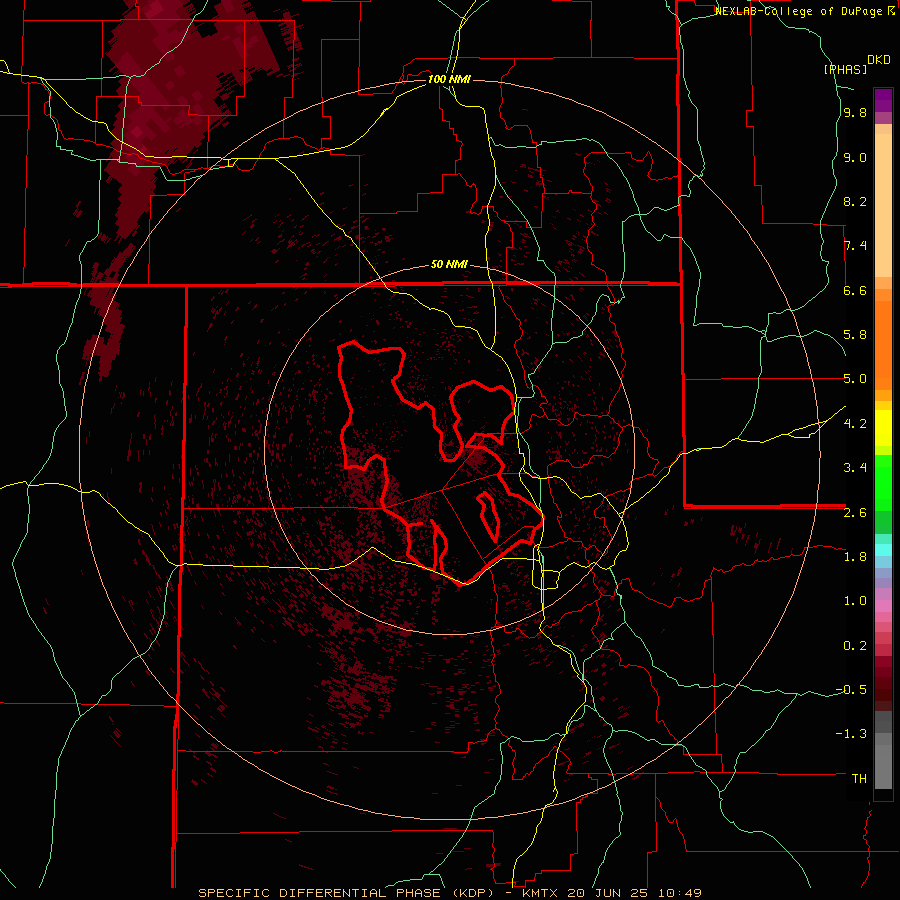Click the TH label on the scale
Image resolution: width=900 pixels, height=900 pixels.
coord(859,779)
